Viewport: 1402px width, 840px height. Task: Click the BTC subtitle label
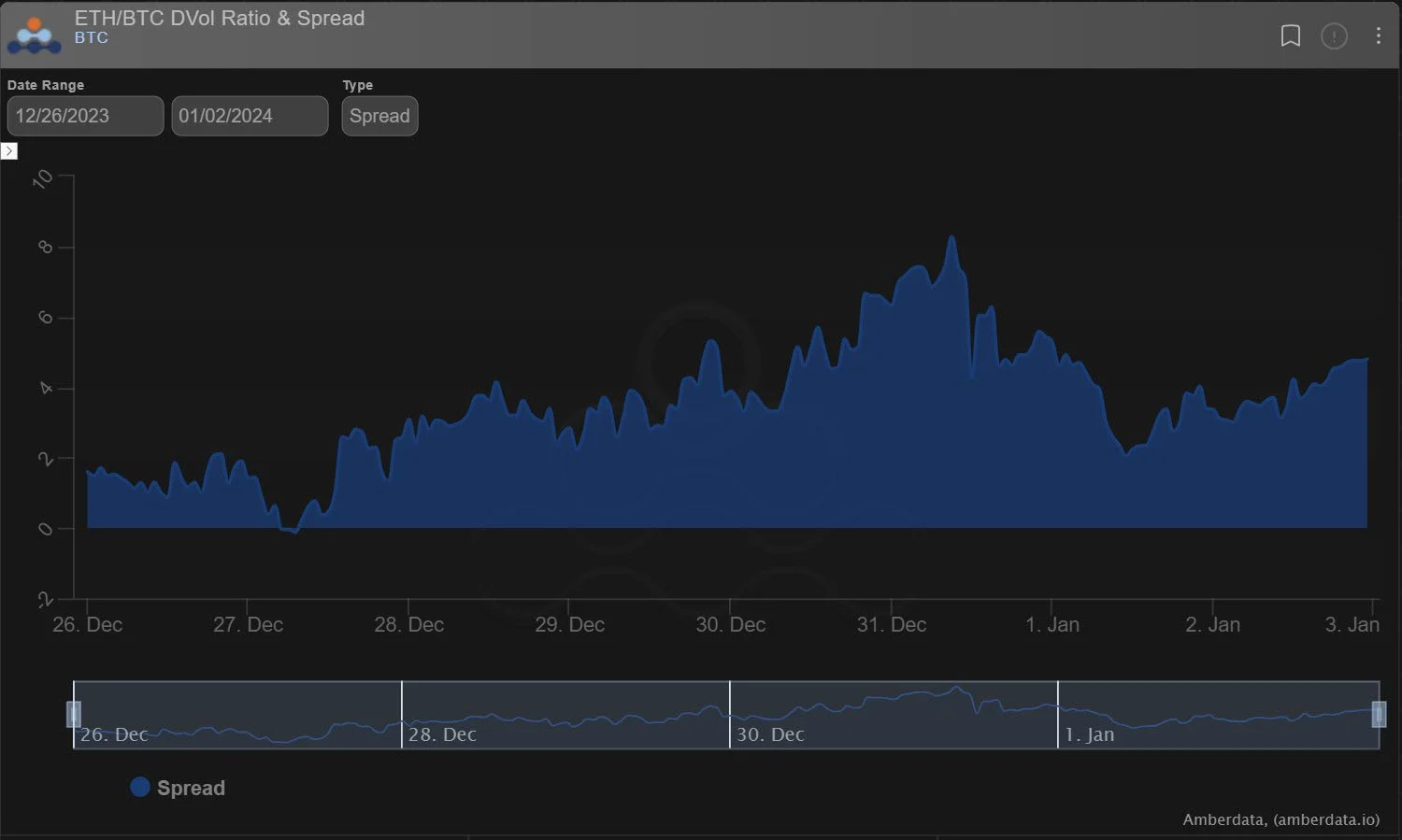(92, 37)
